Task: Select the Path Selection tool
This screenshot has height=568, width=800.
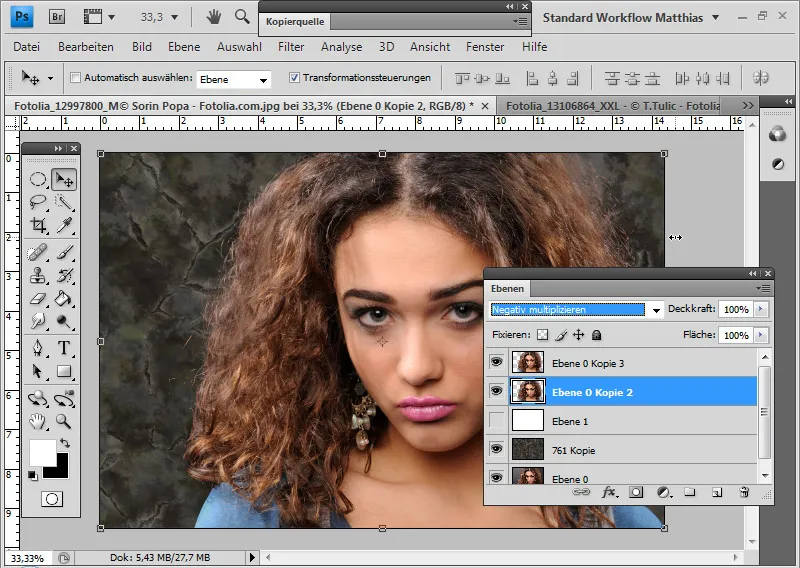Action: point(38,371)
